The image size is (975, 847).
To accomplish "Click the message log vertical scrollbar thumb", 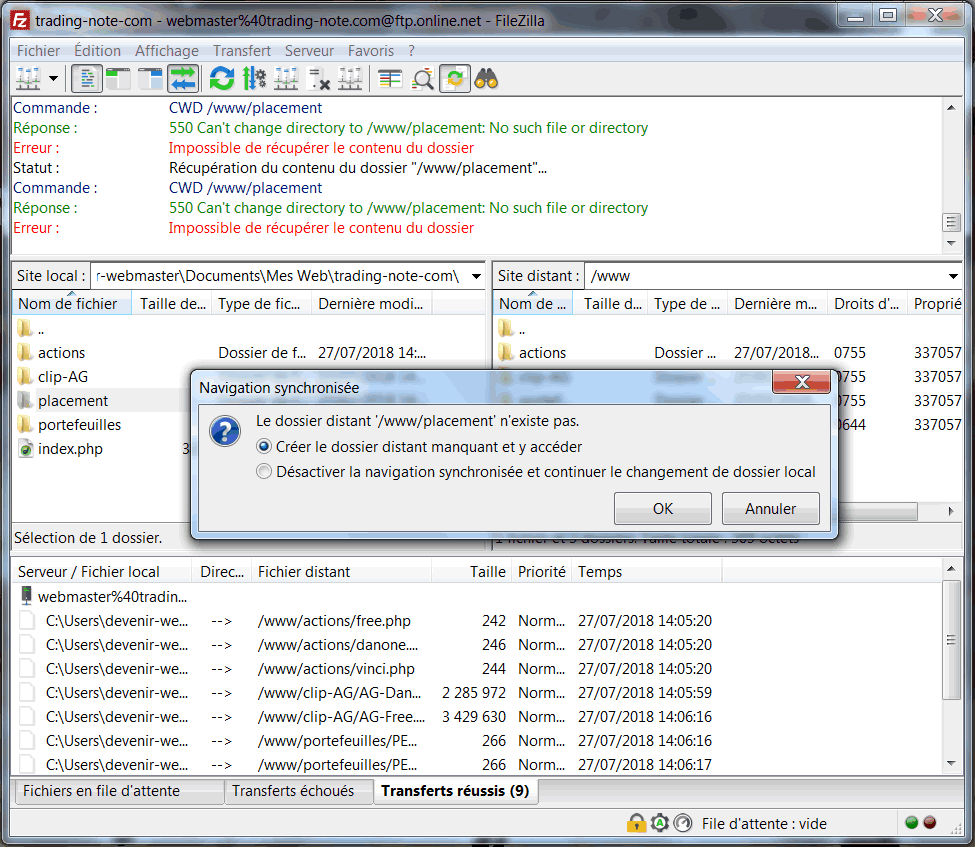I will point(951,222).
